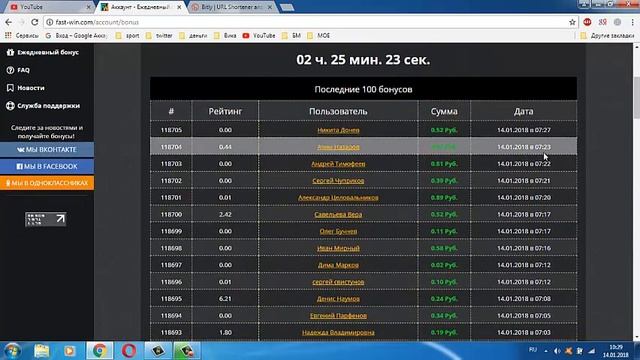640x360 pixels.
Task: Open user Денис Наумов profile
Action: (x=338, y=299)
